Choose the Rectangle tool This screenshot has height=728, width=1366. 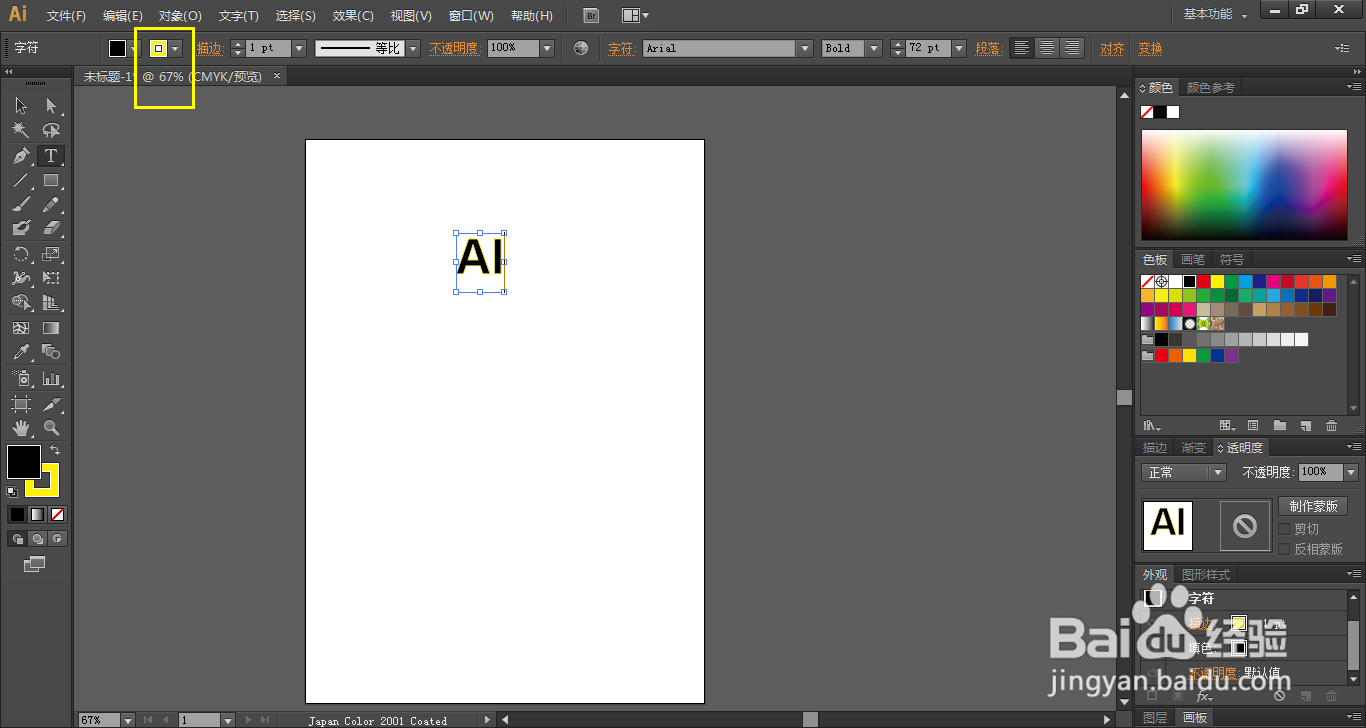click(x=51, y=181)
